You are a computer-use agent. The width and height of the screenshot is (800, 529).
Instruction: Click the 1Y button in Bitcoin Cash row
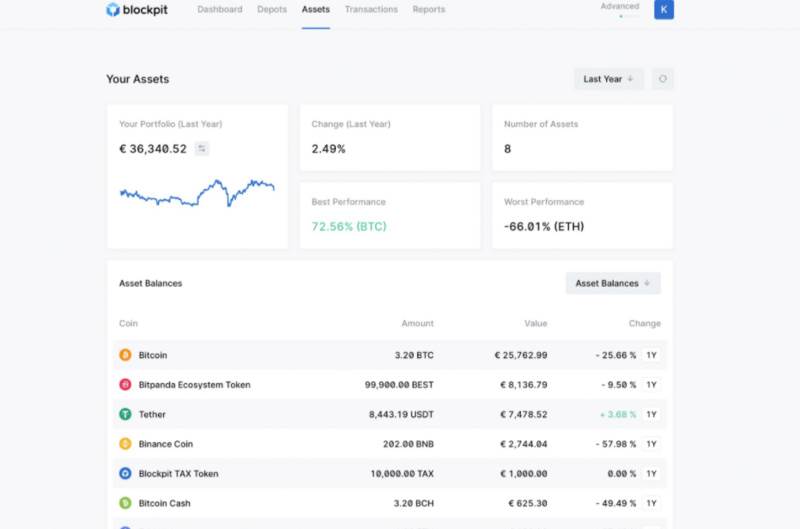[x=652, y=503]
